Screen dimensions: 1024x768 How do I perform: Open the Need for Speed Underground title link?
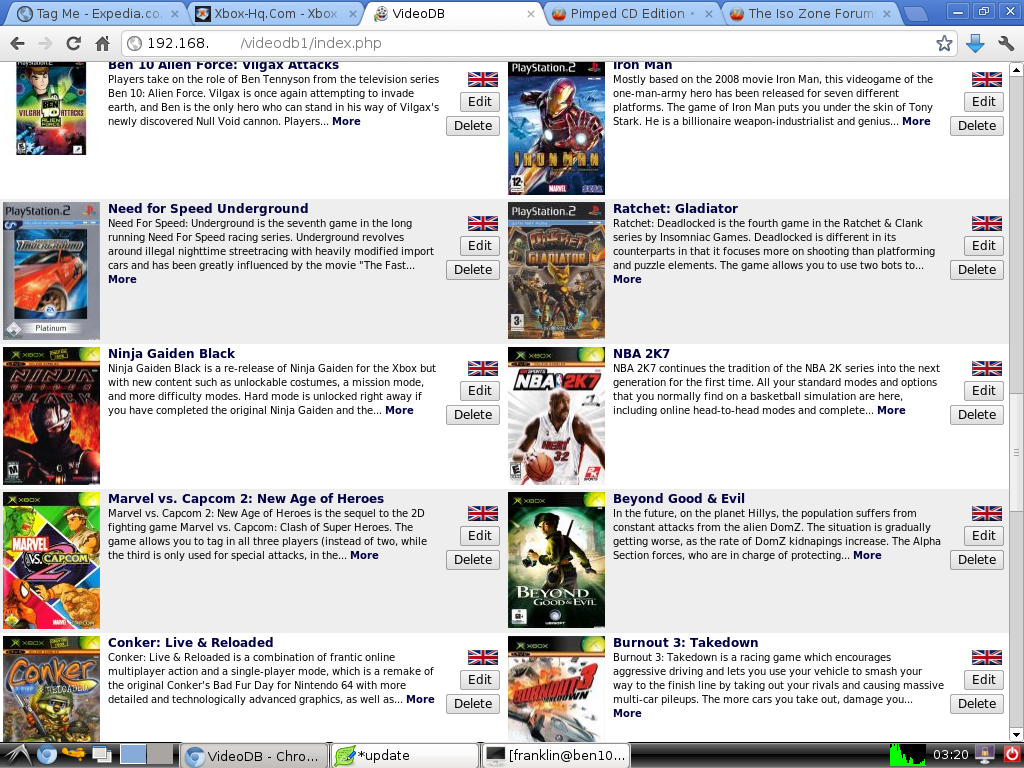(x=208, y=208)
